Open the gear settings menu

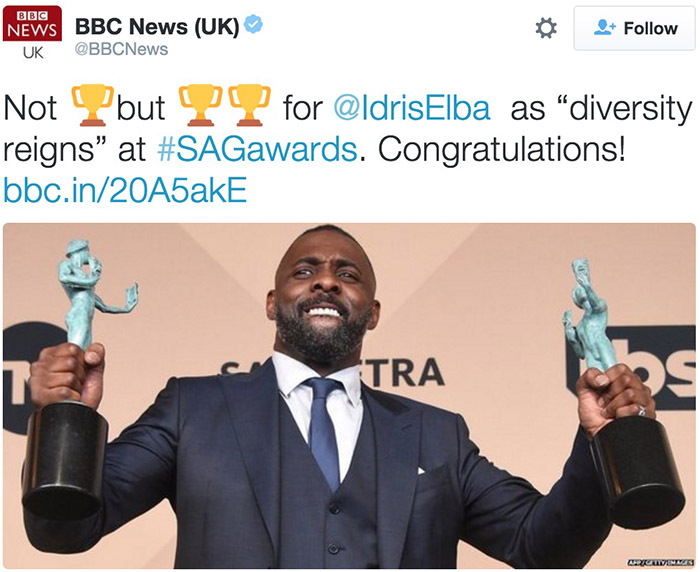coord(546,28)
